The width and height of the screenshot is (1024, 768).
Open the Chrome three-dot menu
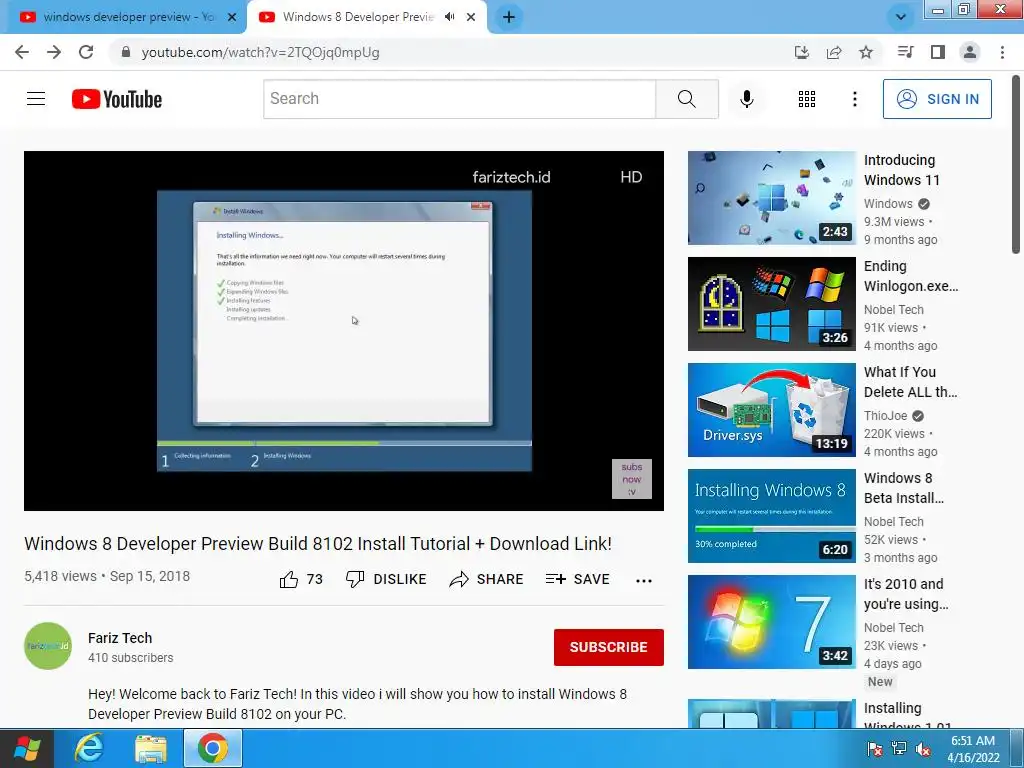point(1002,52)
